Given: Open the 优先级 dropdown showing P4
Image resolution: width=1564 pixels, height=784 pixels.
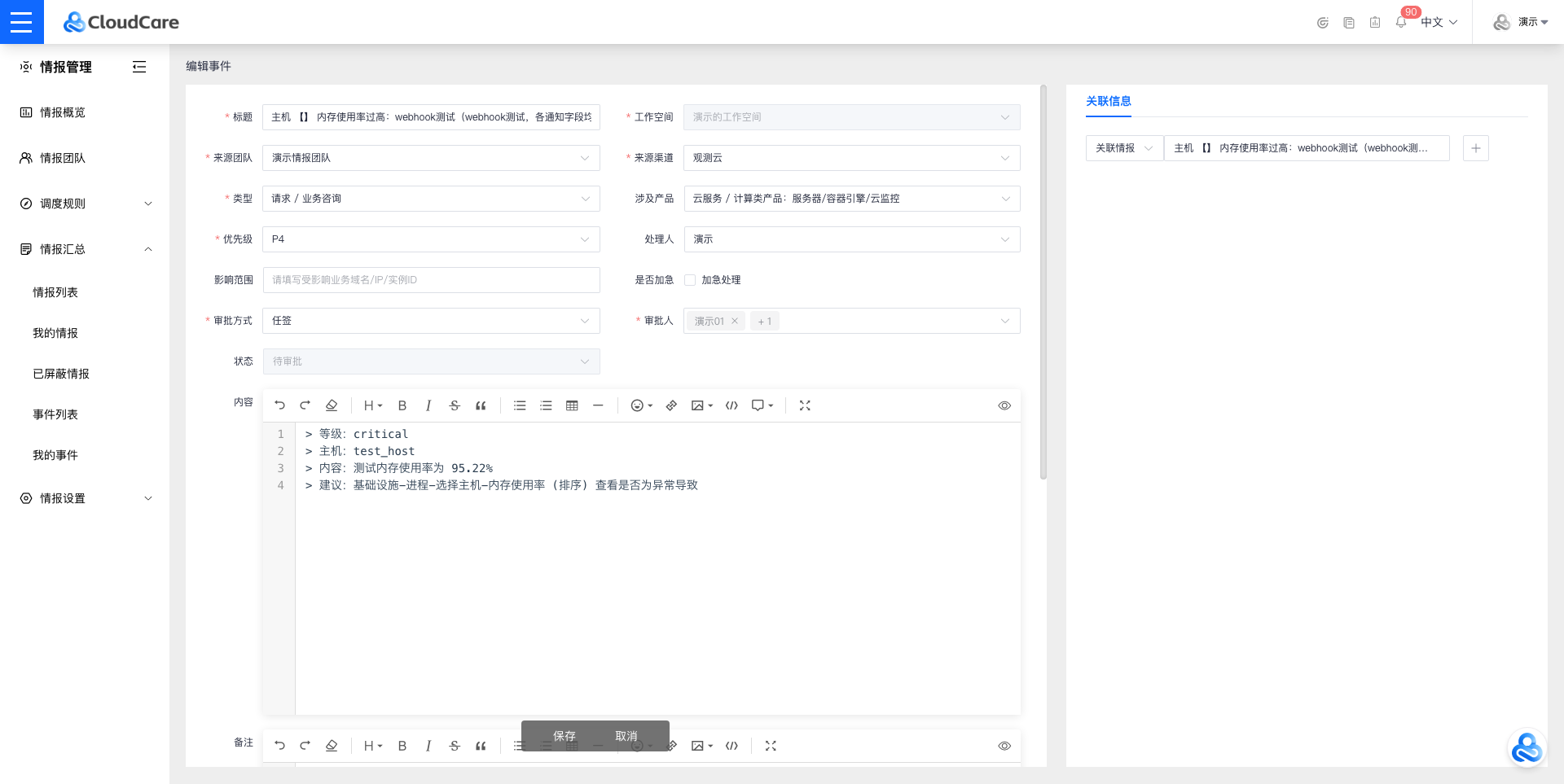Looking at the screenshot, I should (431, 239).
